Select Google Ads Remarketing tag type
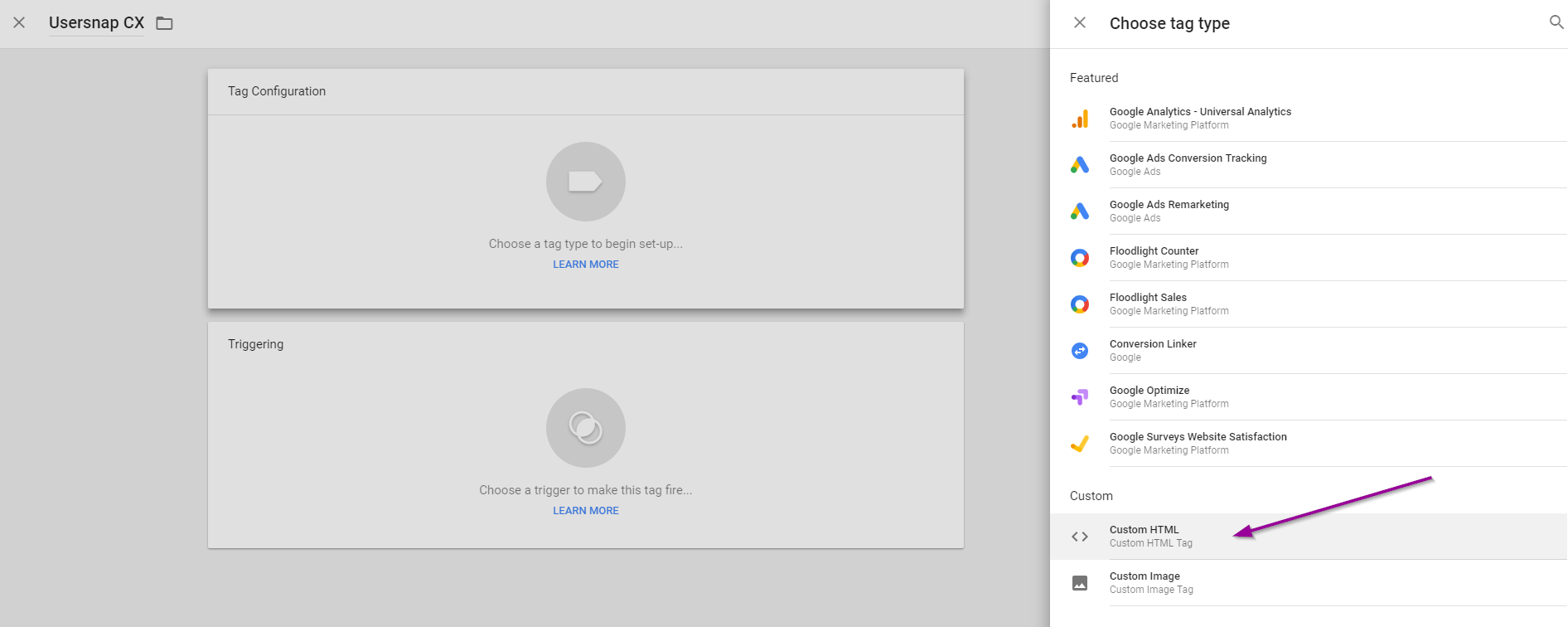Screen dimensions: 1568x627 (x=1309, y=211)
